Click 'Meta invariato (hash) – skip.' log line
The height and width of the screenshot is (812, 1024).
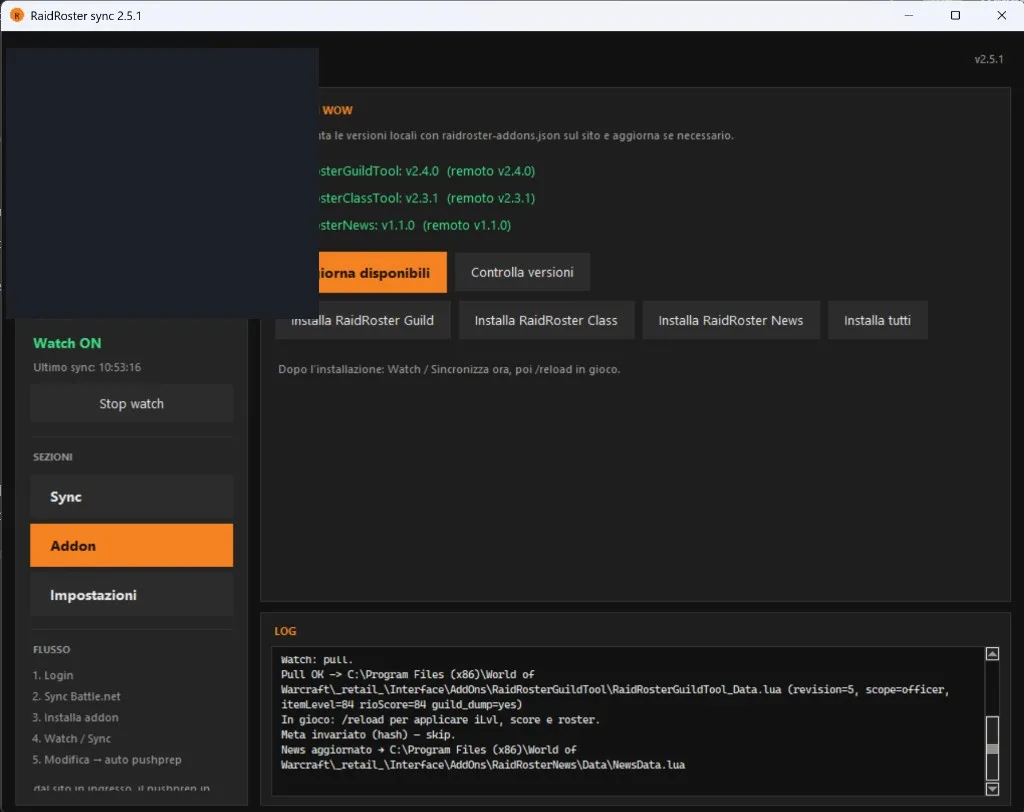pyautogui.click(x=368, y=734)
